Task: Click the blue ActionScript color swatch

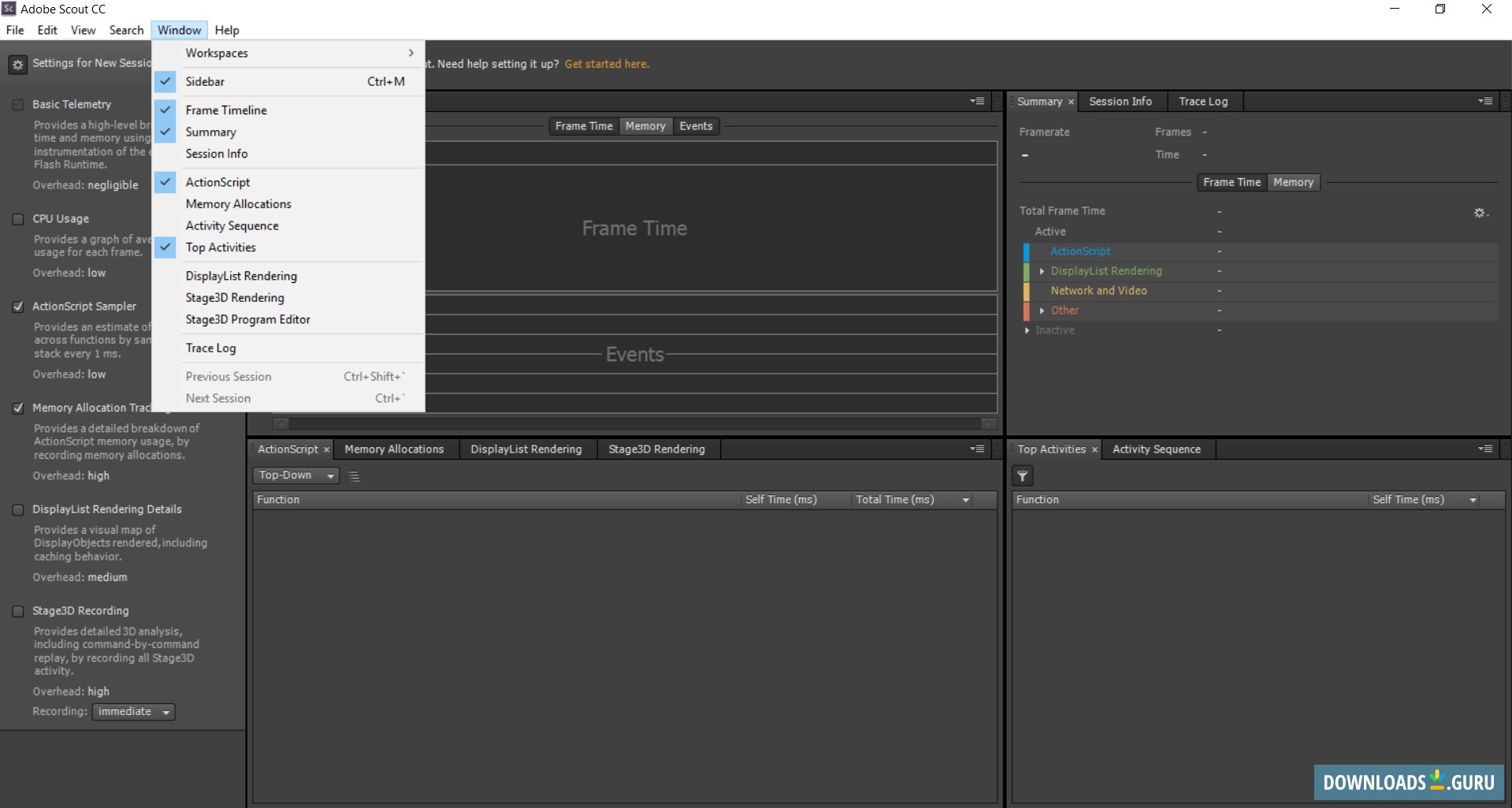Action: 1027,252
